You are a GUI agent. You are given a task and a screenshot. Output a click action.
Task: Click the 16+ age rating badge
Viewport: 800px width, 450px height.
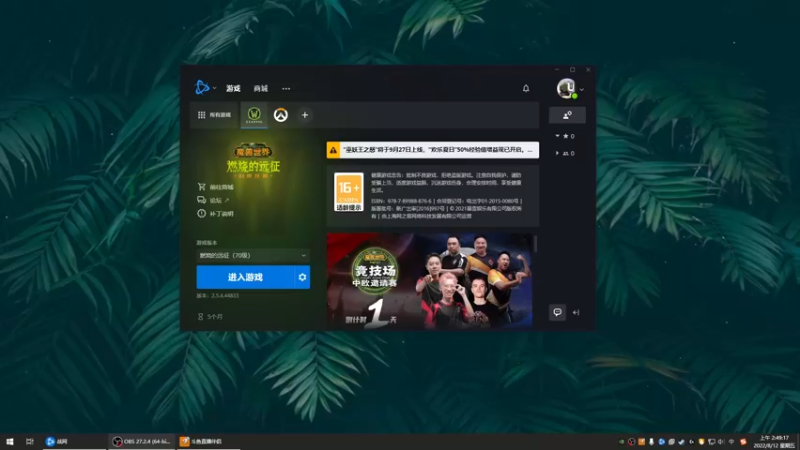pos(349,192)
